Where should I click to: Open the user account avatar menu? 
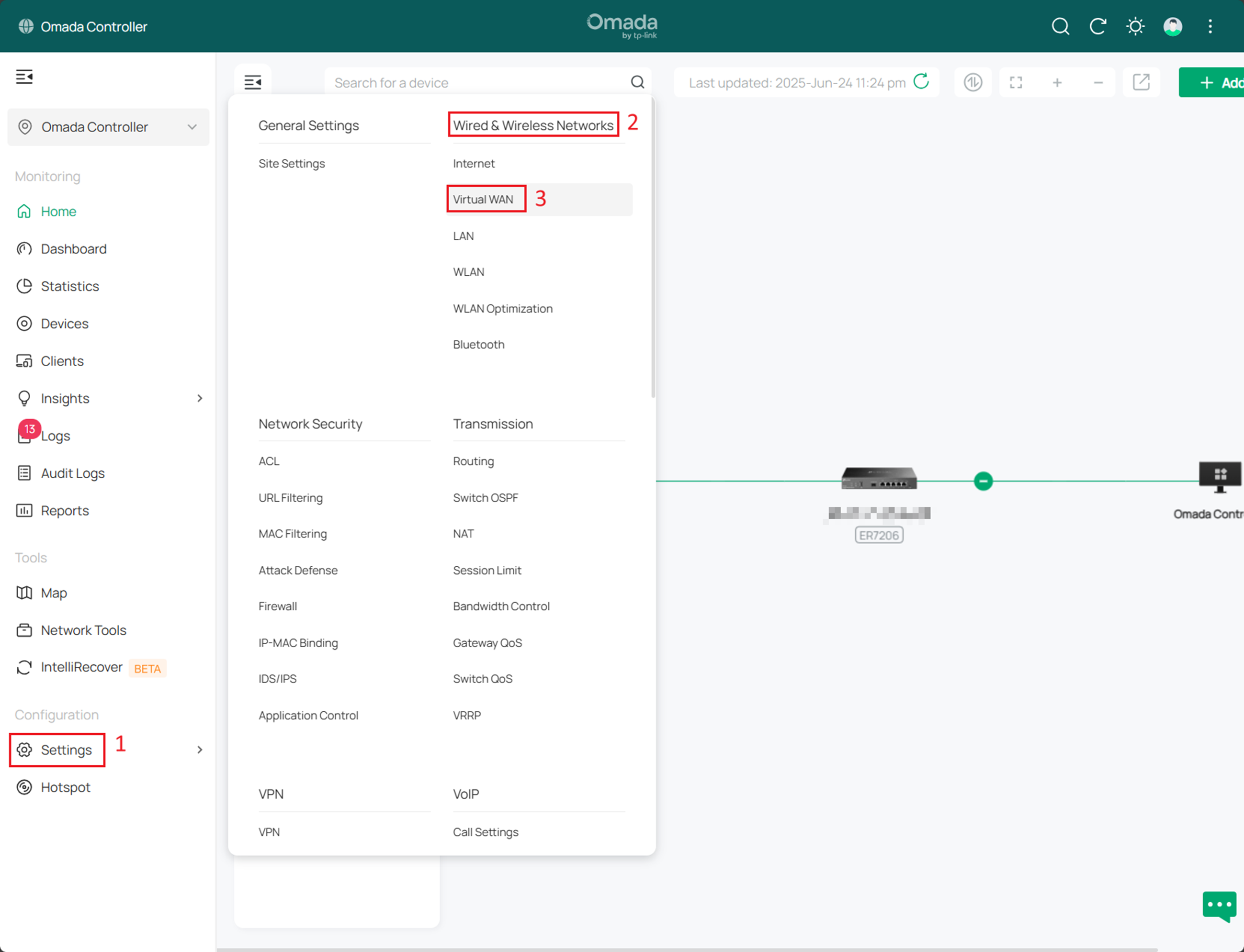coord(1173,26)
